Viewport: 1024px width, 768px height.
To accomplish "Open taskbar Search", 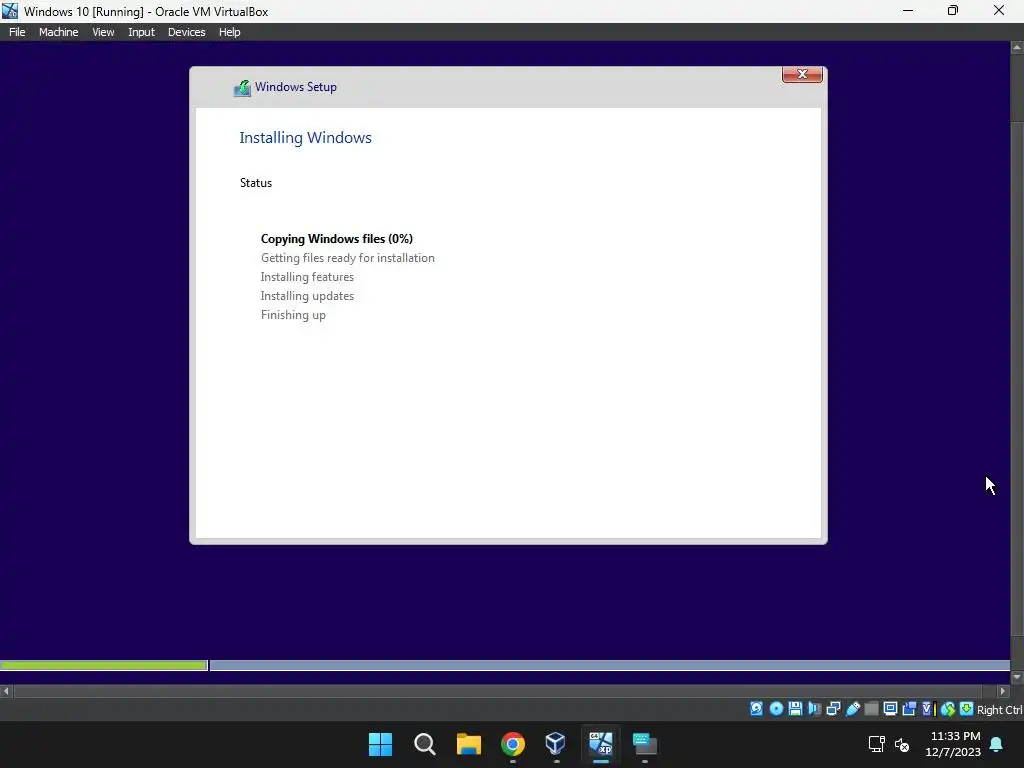I will tap(424, 744).
